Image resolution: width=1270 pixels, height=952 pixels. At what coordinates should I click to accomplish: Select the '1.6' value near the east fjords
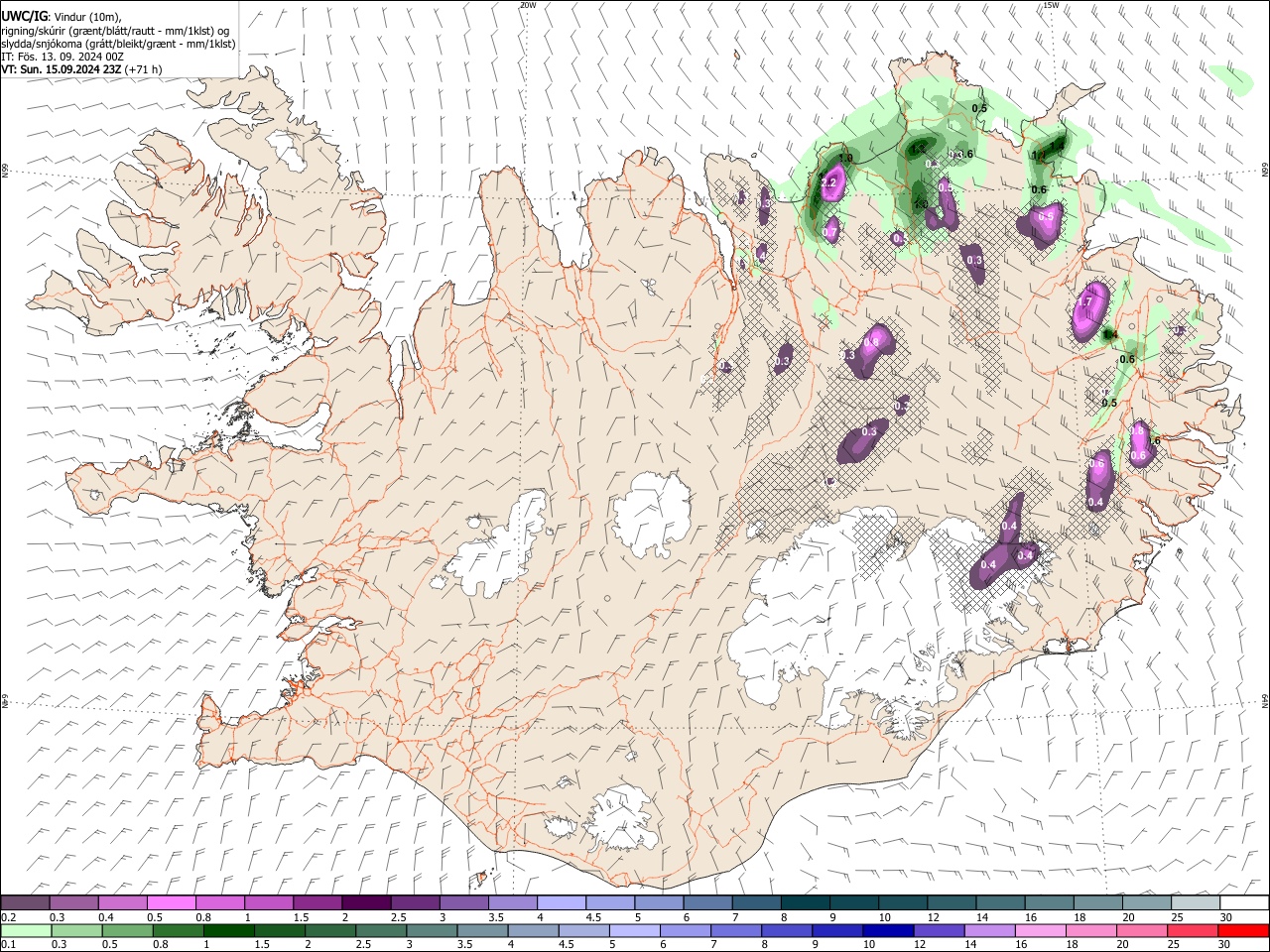(1153, 440)
